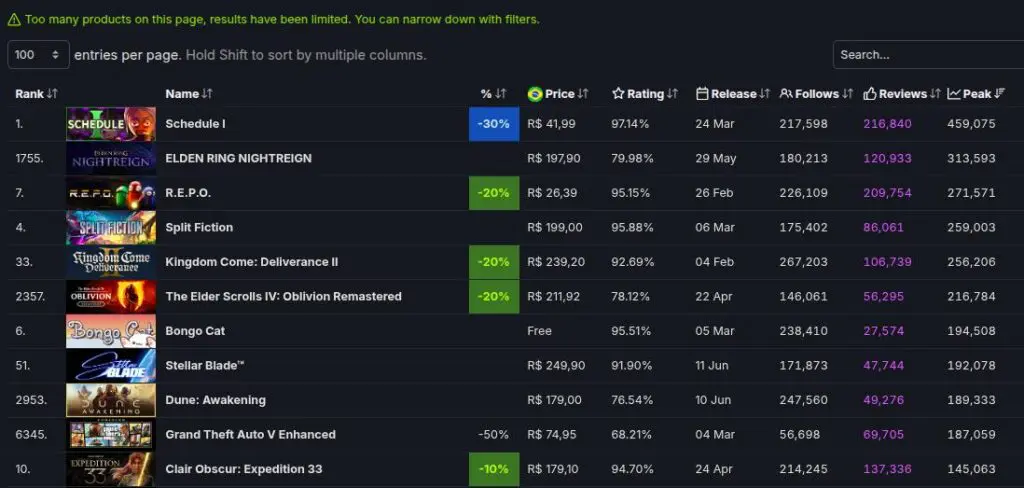Image resolution: width=1024 pixels, height=488 pixels.
Task: Click the -50% discount for GTA V Enhanced
Action: 493,435
